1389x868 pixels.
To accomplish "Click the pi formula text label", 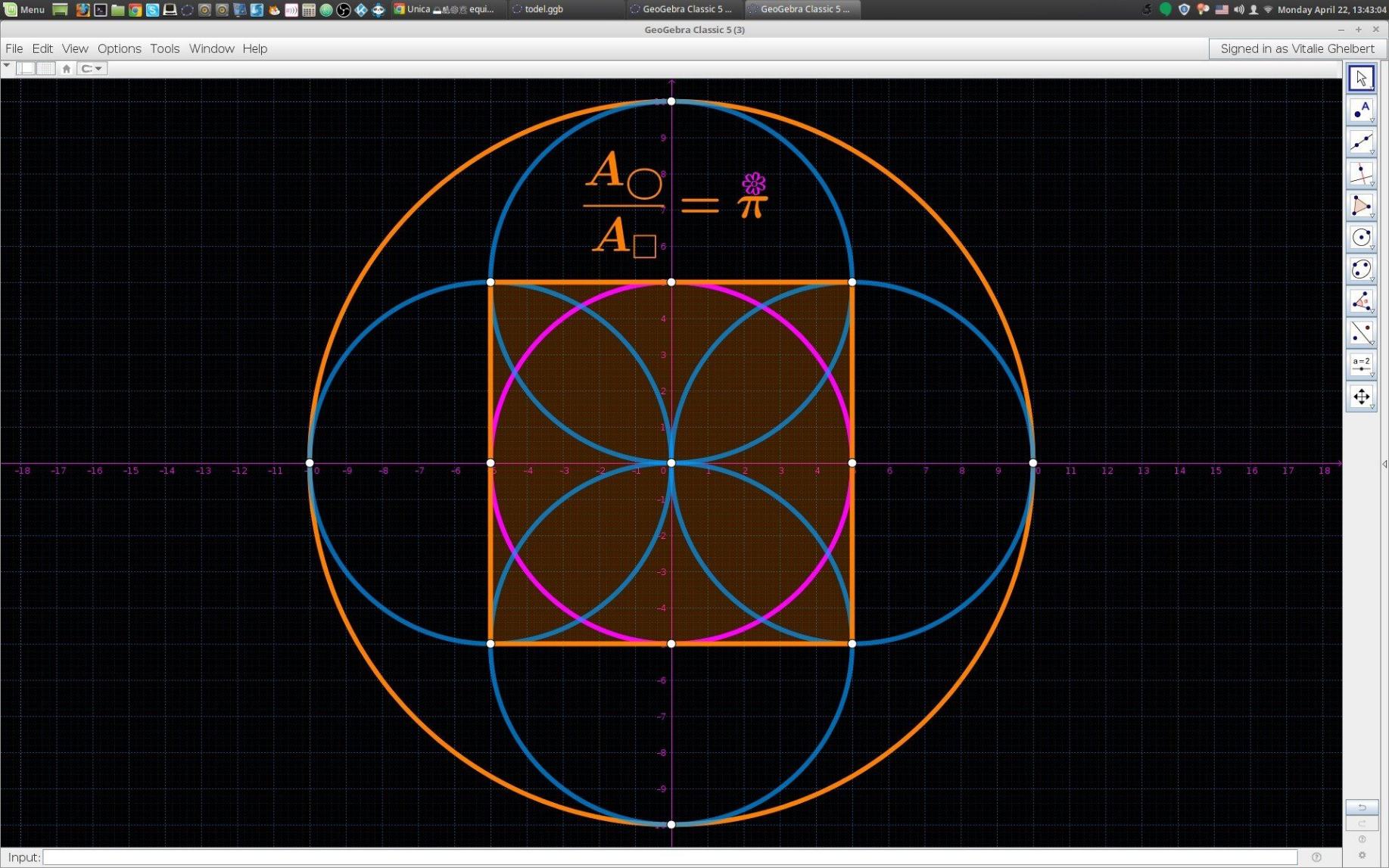I will (676, 204).
